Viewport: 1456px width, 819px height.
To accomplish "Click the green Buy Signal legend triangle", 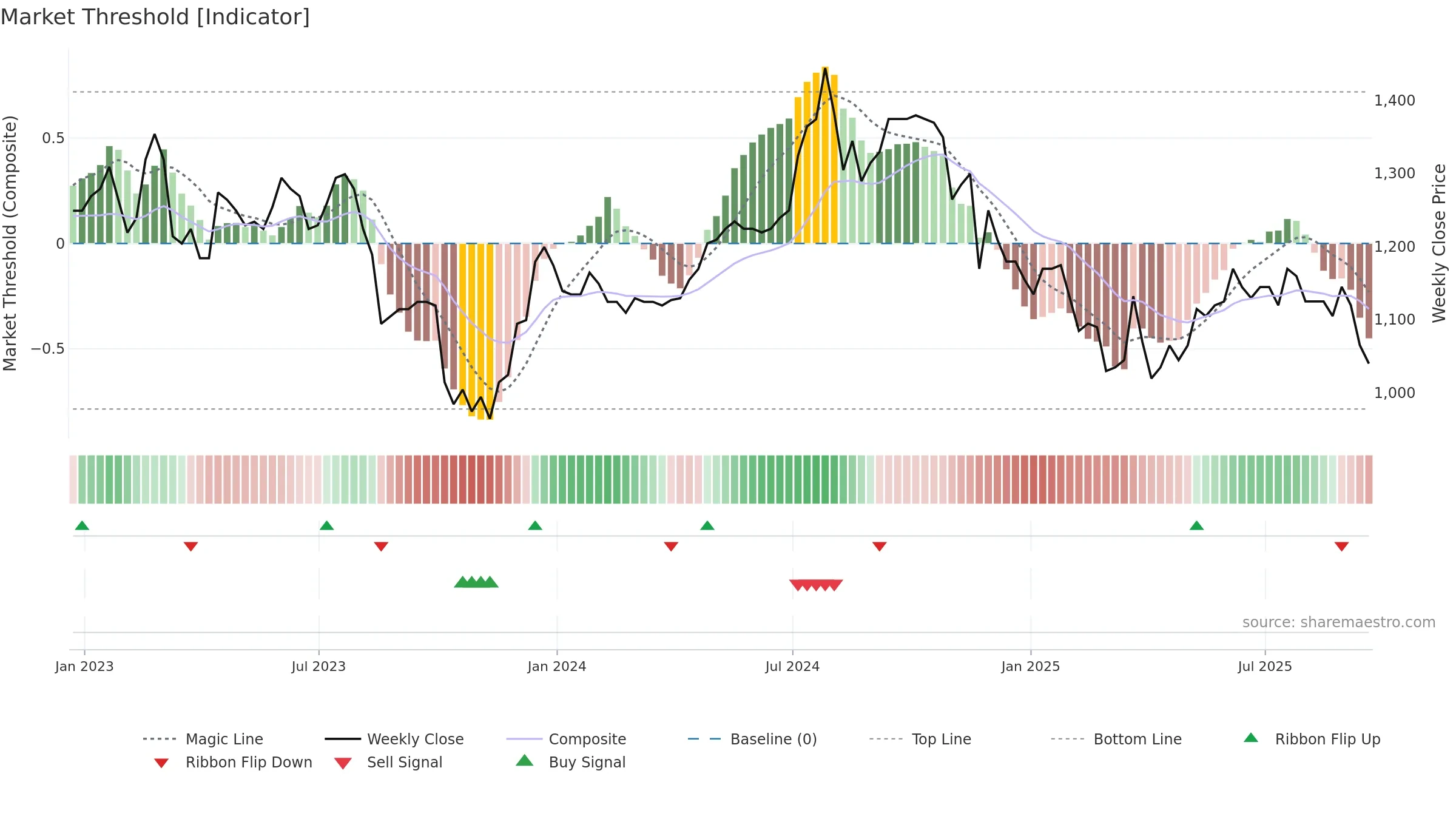I will (x=525, y=760).
